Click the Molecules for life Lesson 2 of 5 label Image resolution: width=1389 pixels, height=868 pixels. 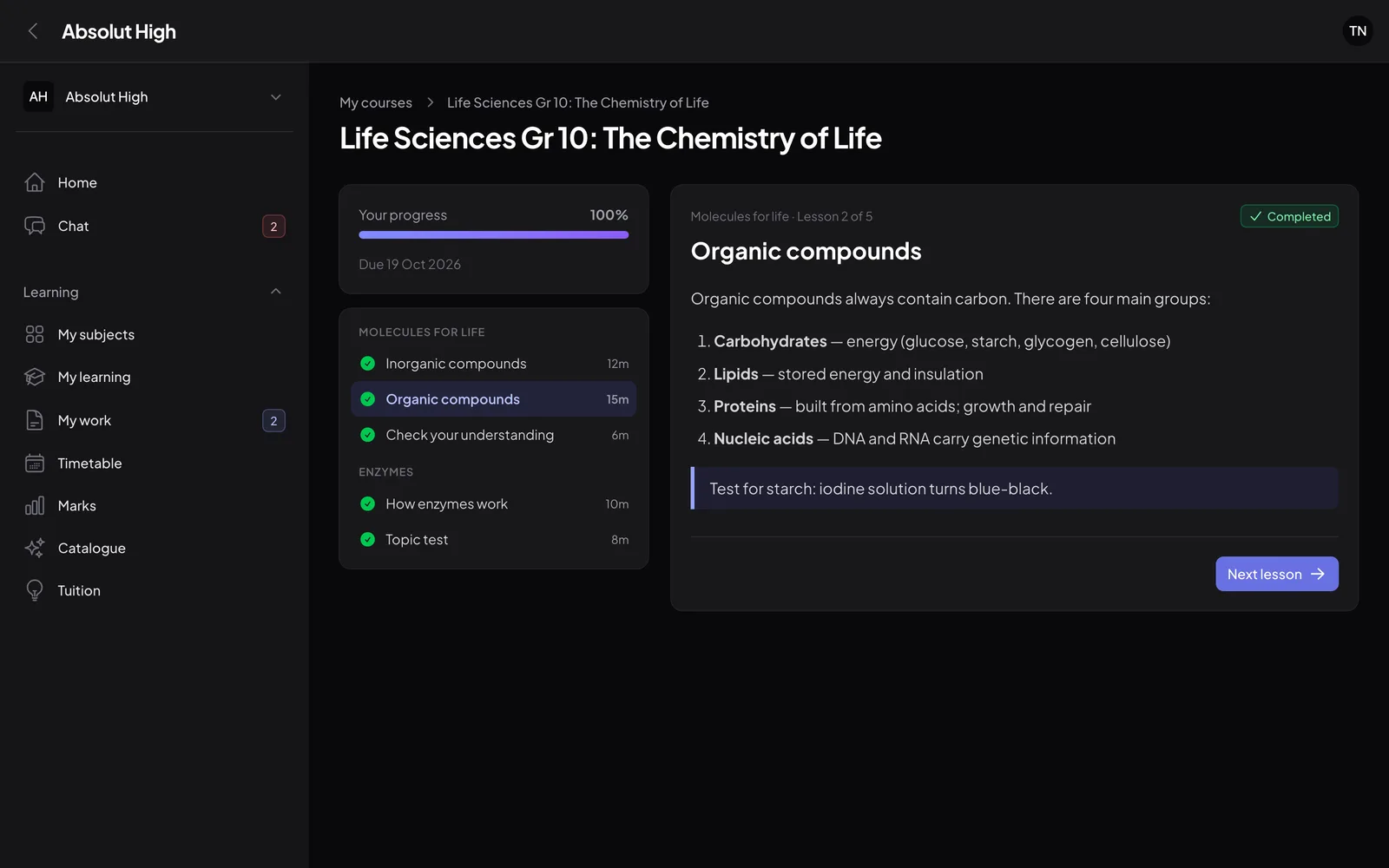pos(781,217)
